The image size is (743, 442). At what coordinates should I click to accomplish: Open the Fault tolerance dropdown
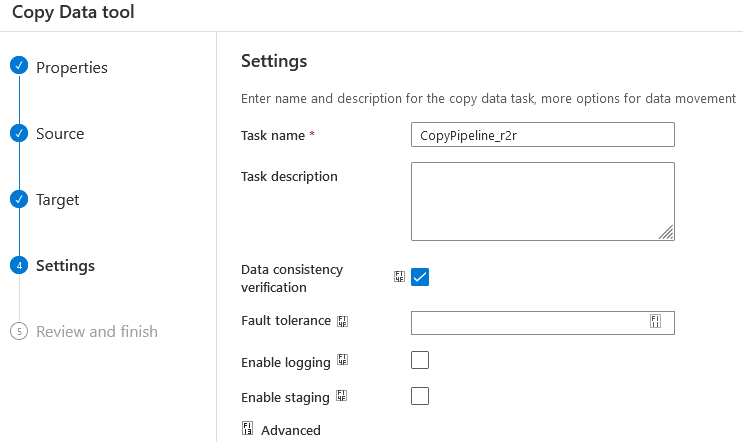tap(543, 323)
